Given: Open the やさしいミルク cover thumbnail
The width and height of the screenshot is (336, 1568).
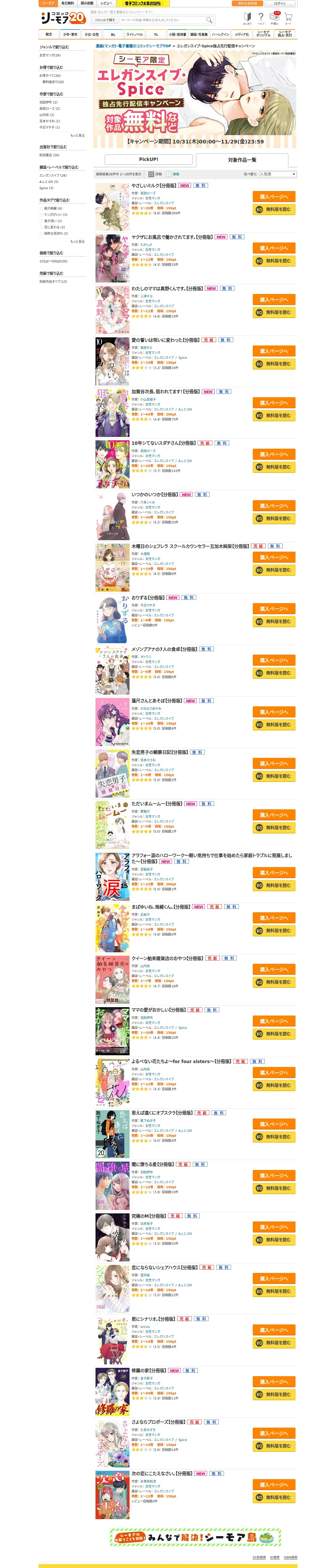Looking at the screenshot, I should click(x=112, y=207).
